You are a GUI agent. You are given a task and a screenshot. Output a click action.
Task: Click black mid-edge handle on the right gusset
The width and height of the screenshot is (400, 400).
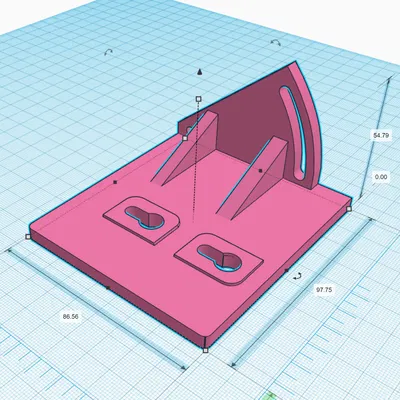(261, 171)
